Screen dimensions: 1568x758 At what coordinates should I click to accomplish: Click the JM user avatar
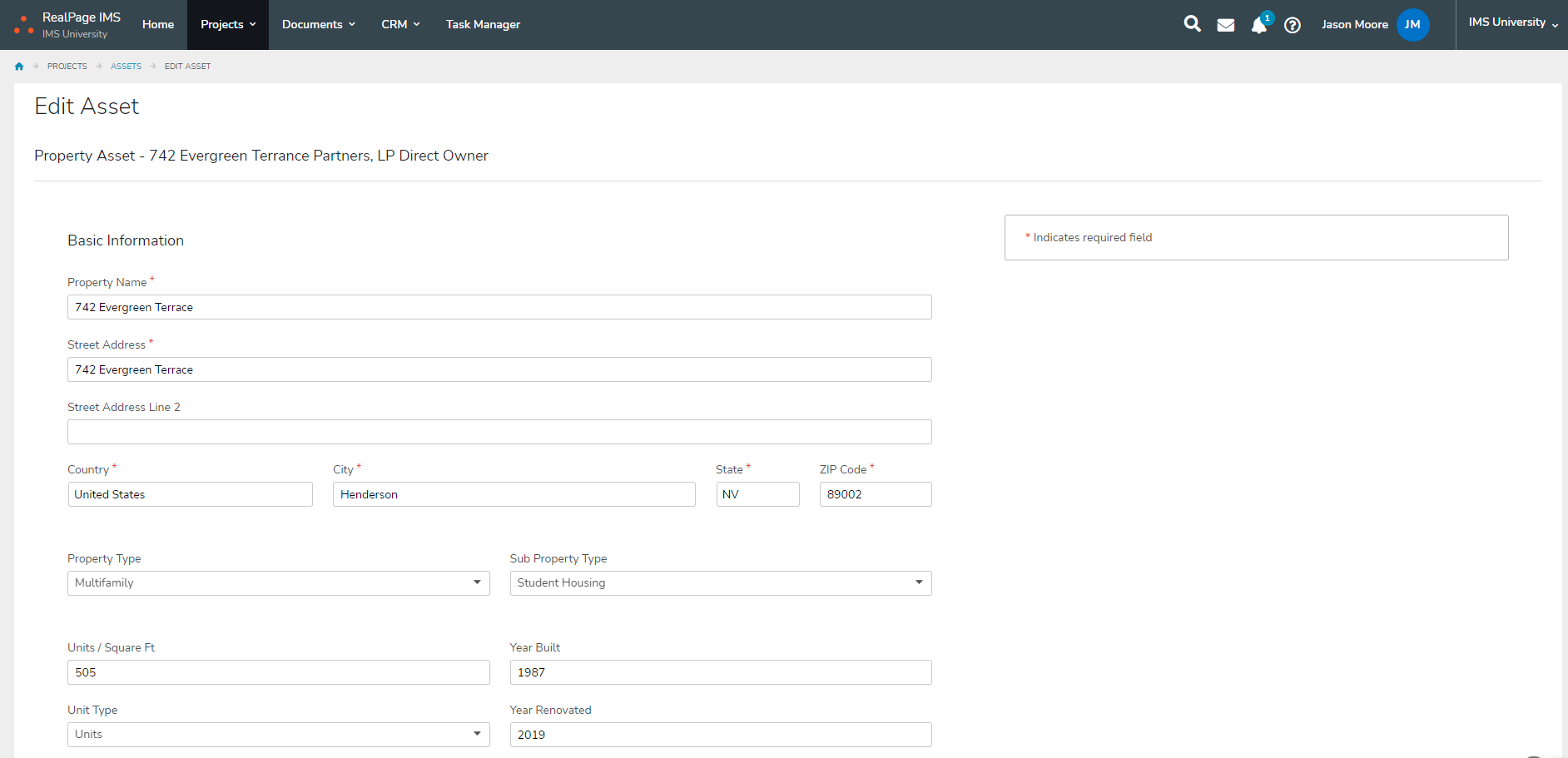click(x=1412, y=24)
